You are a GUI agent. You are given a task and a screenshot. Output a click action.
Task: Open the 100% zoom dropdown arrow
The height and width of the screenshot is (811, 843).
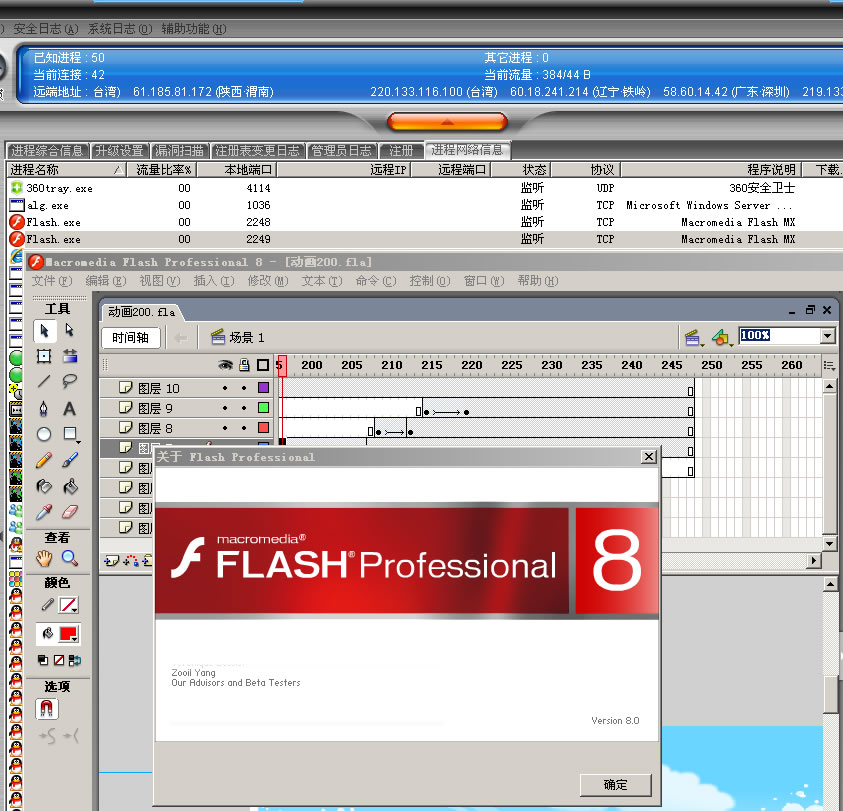point(827,336)
